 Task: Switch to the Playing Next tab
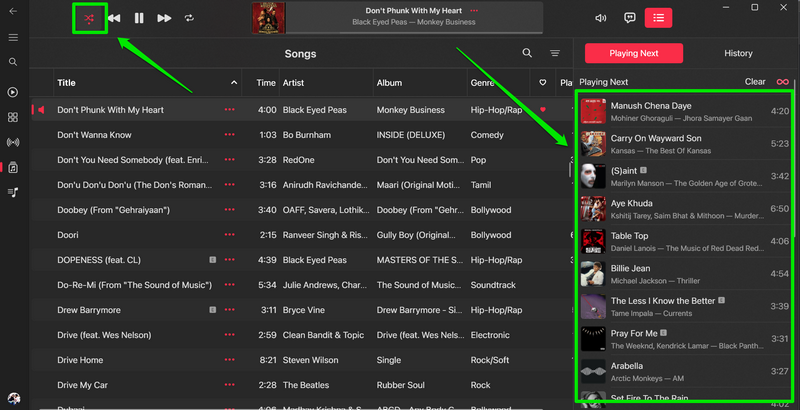[x=634, y=53]
